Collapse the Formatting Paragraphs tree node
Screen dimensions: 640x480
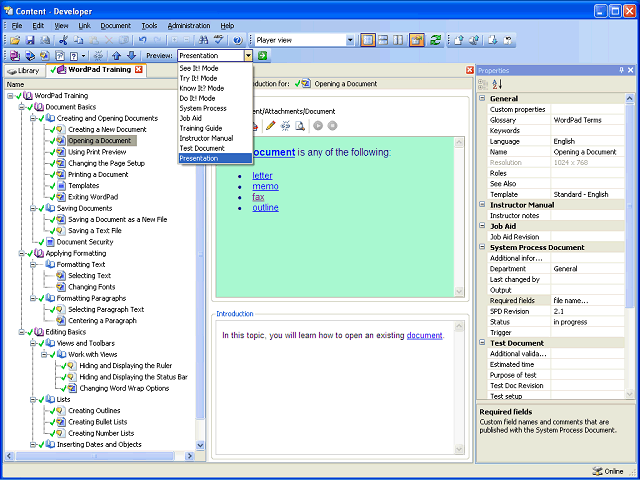[x=35, y=298]
